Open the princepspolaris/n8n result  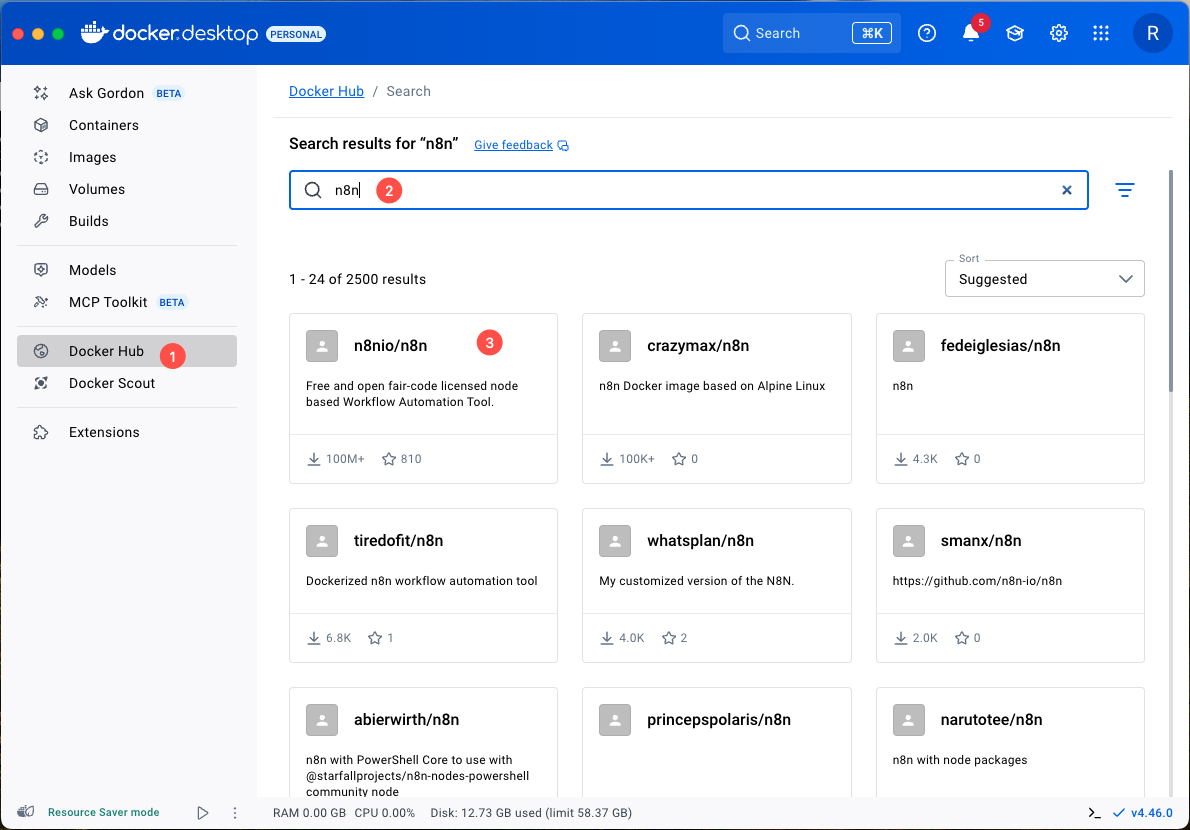pos(716,742)
